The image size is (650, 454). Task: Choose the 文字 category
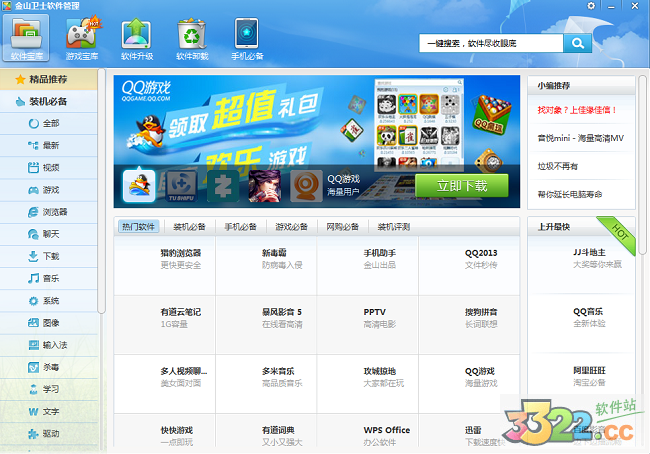click(49, 411)
